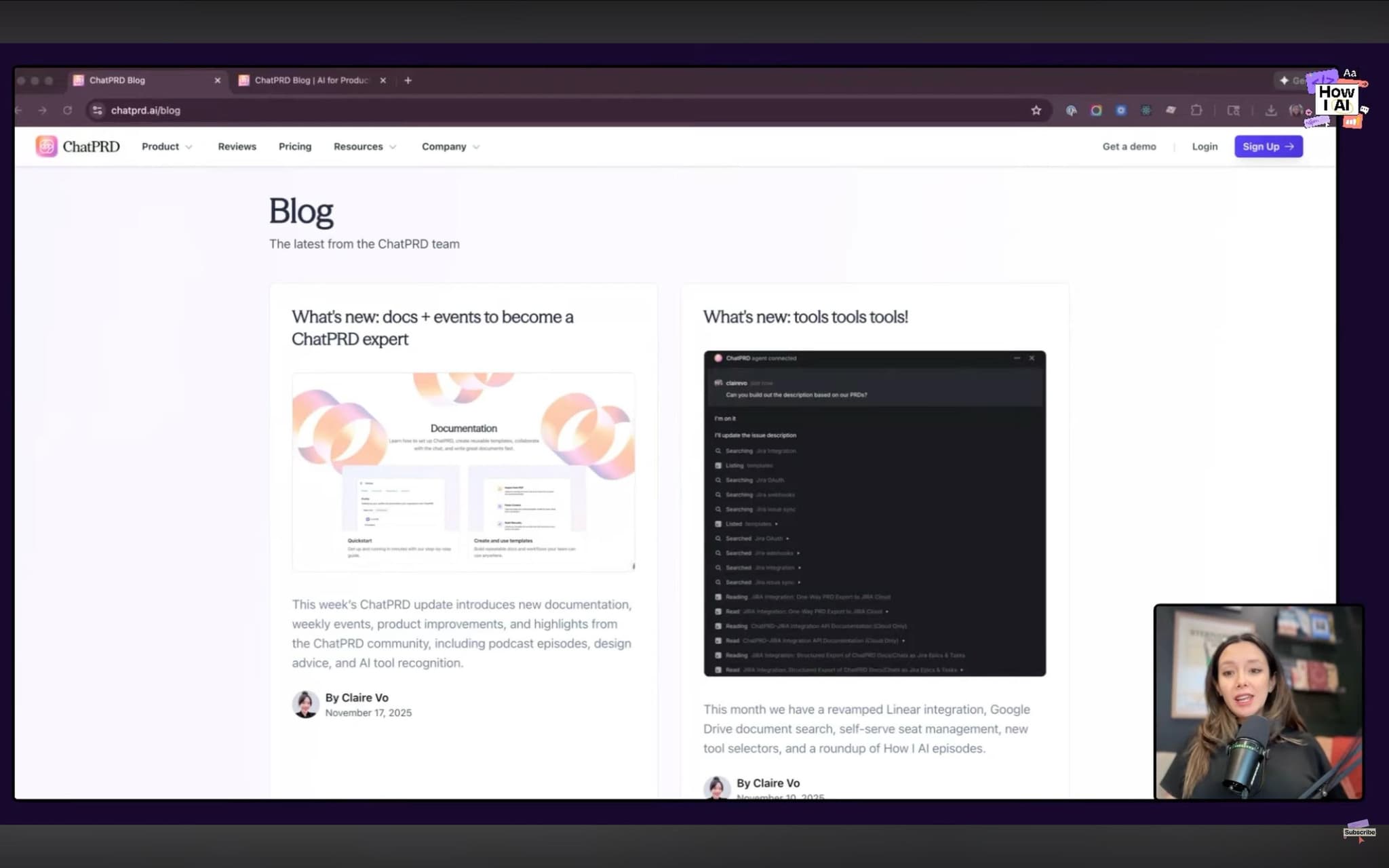Viewport: 1389px width, 868px height.
Task: Open the site information icon in address bar
Action: [98, 111]
